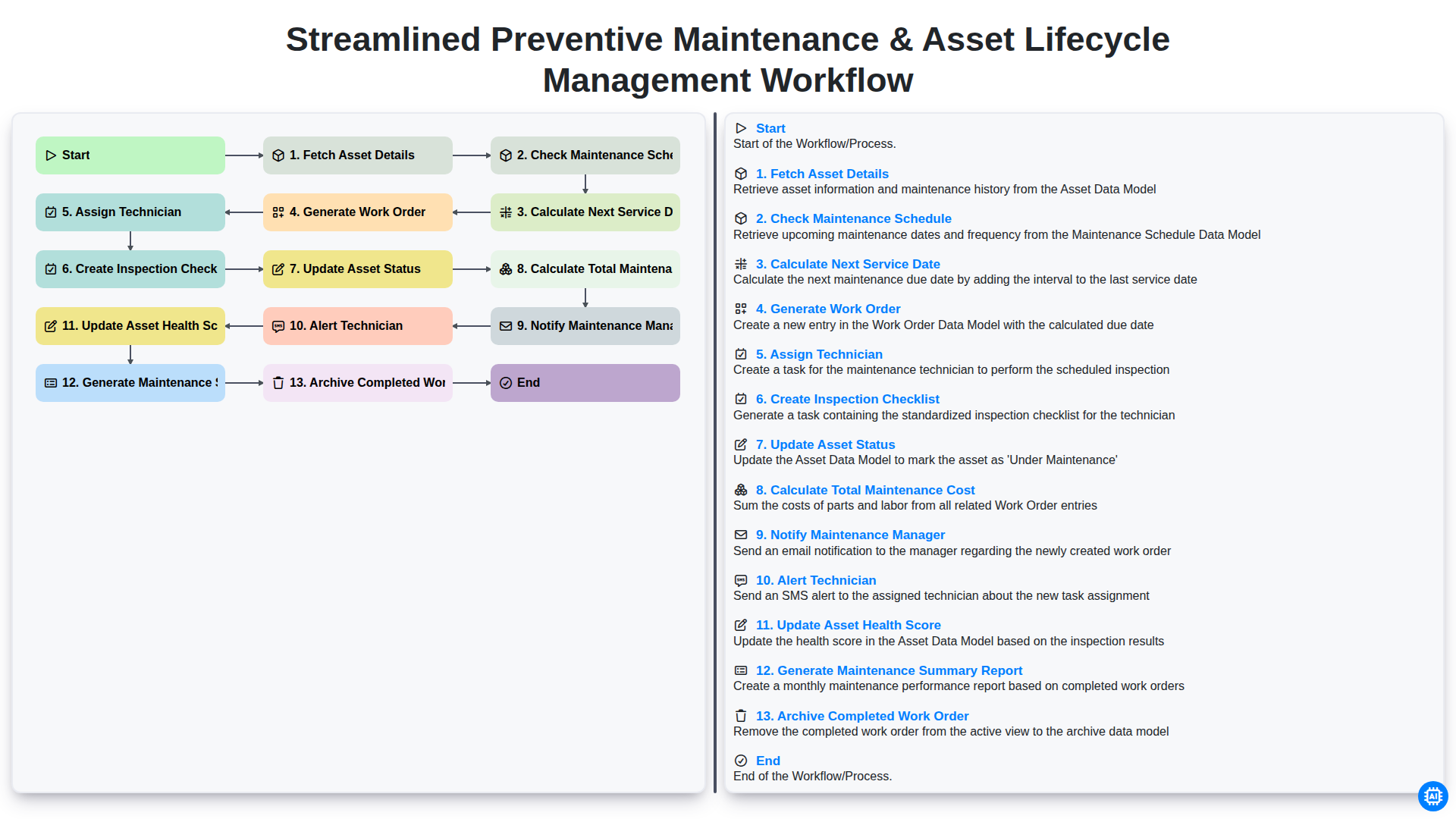1456x819 pixels.
Task: Click the 'Create a monthly maintenance performance report' description
Action: (959, 686)
